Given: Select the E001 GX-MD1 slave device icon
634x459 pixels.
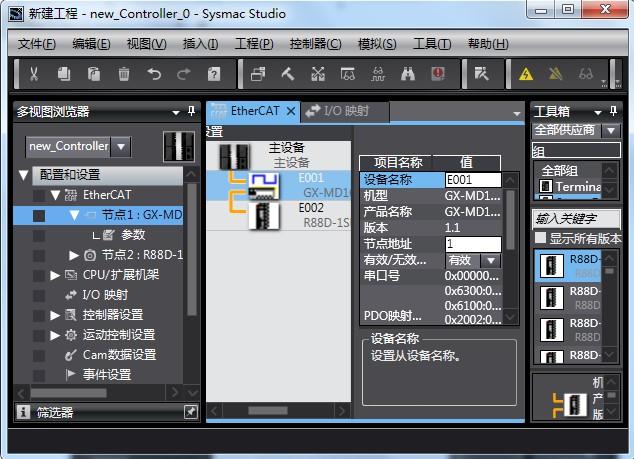Looking at the screenshot, I should pyautogui.click(x=264, y=183).
